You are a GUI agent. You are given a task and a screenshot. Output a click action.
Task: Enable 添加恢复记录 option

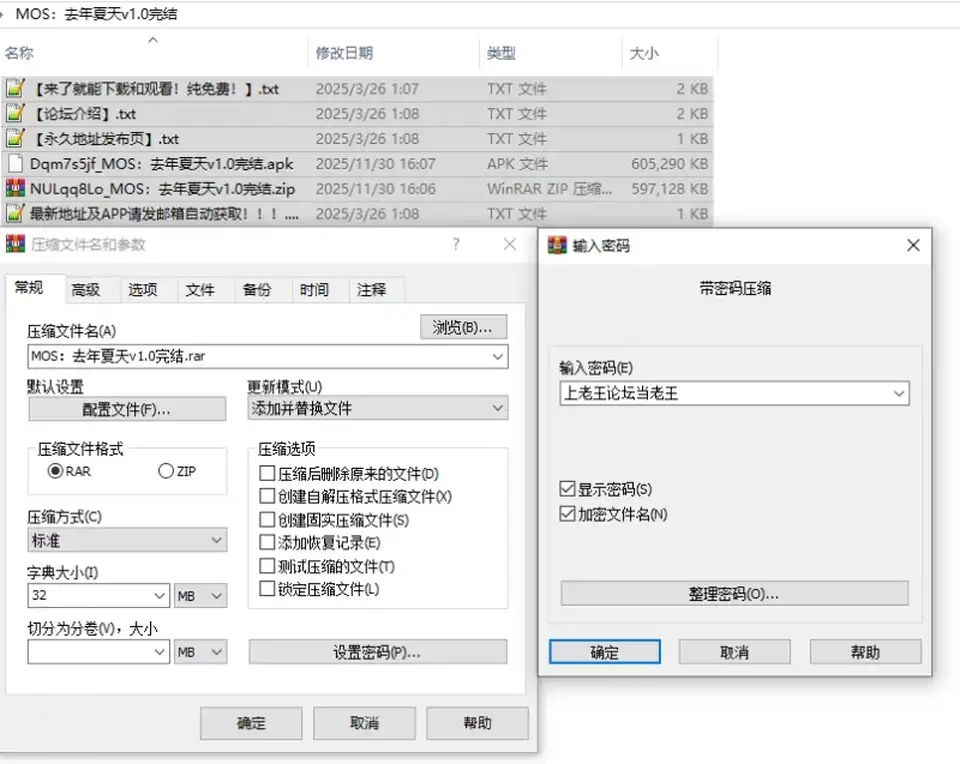pos(267,542)
